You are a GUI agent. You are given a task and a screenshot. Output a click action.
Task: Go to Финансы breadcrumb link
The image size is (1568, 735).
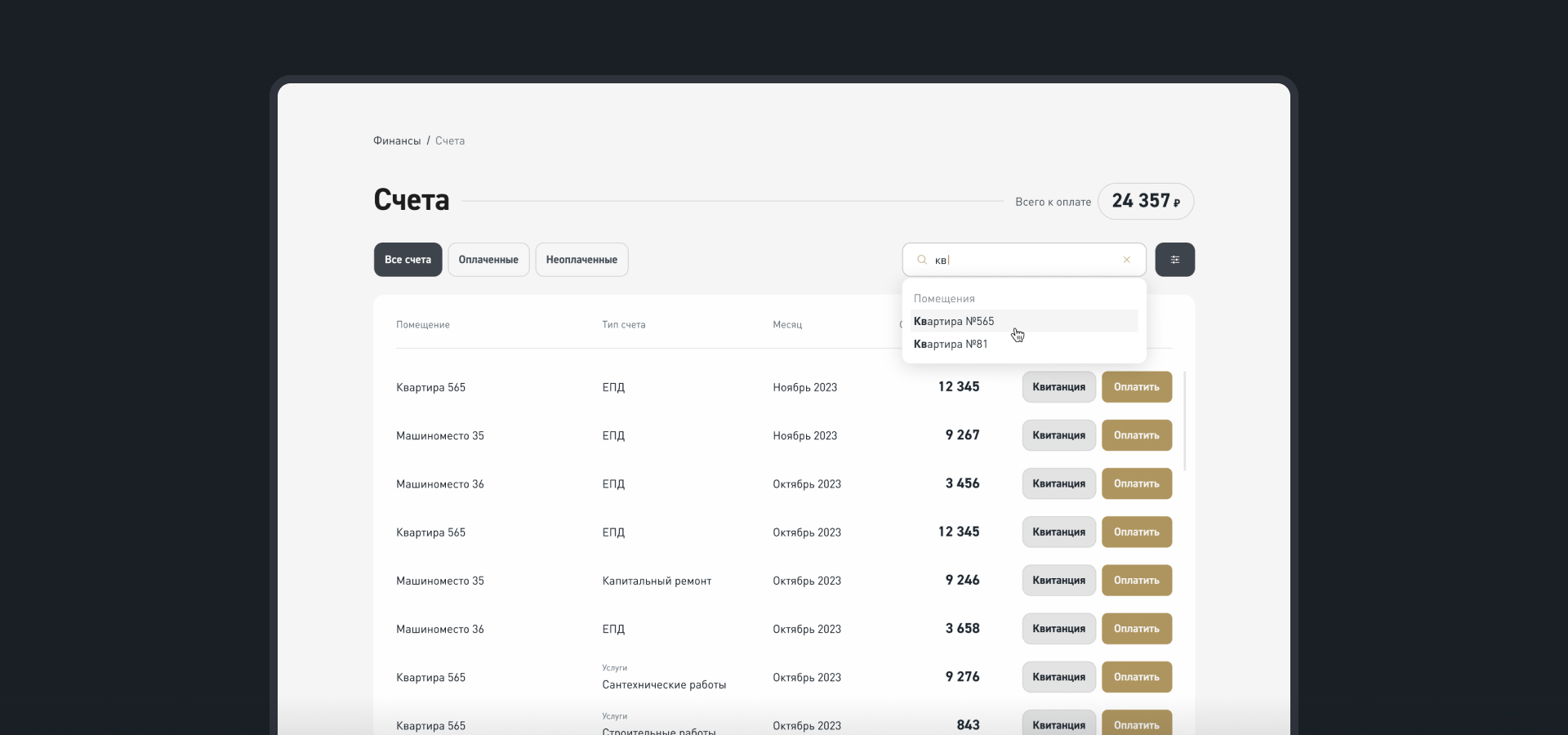(397, 140)
